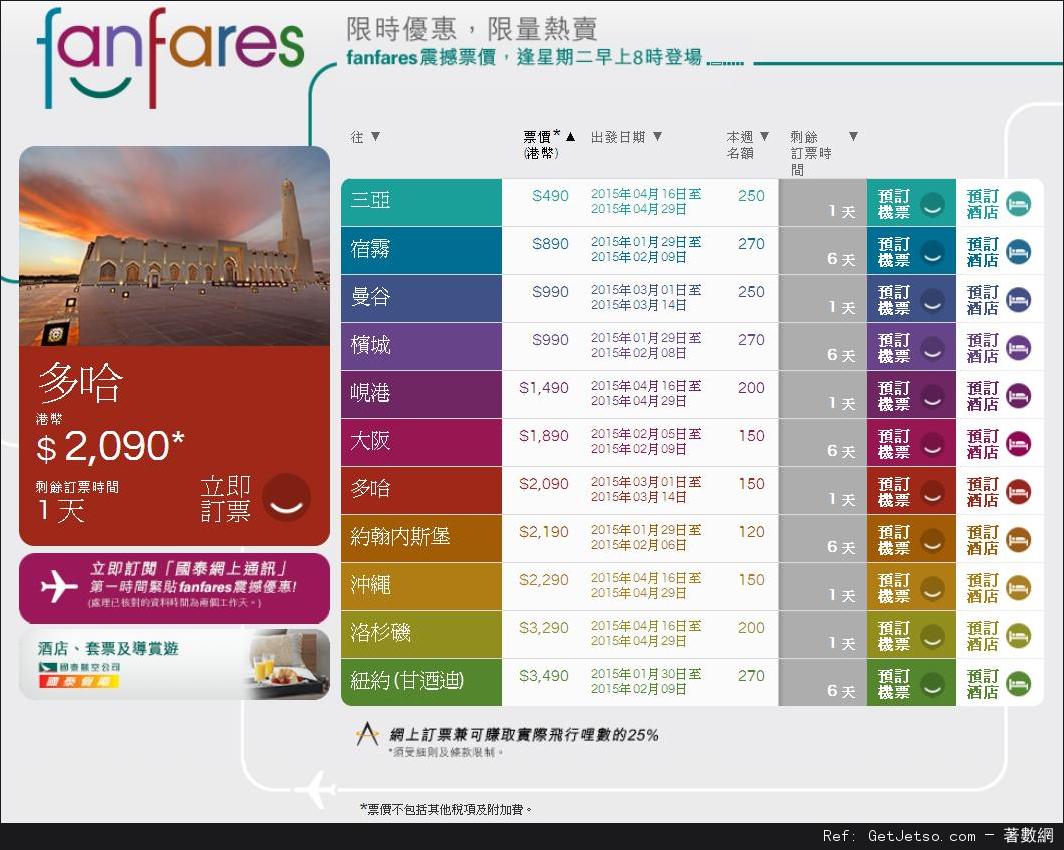The width and height of the screenshot is (1064, 850).
Task: Sort destinations using the 往 arrow
Action: pos(375,136)
